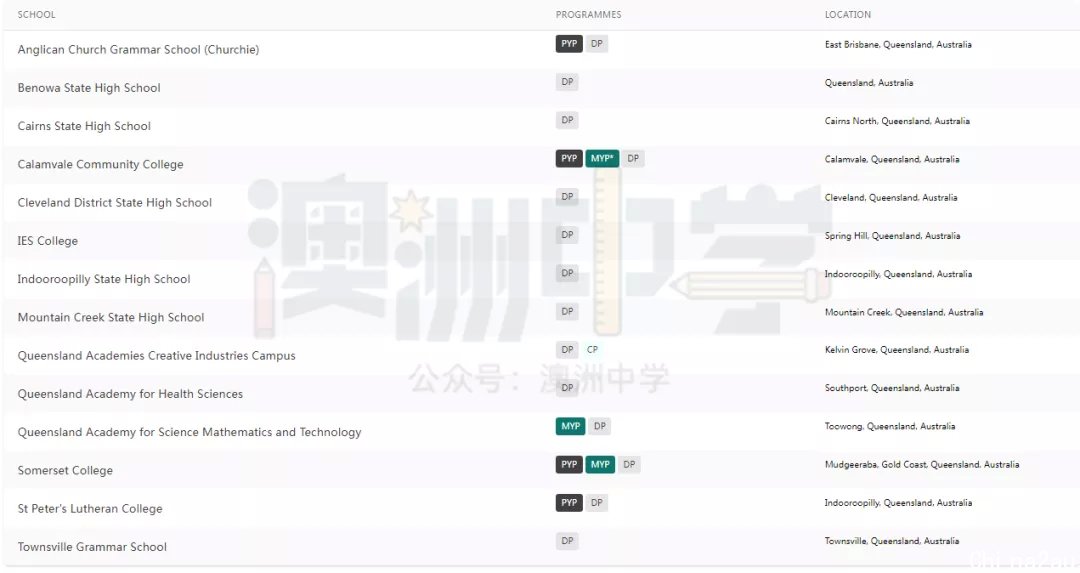1080x573 pixels.
Task: Open Benowa State High School entry
Action: [89, 87]
